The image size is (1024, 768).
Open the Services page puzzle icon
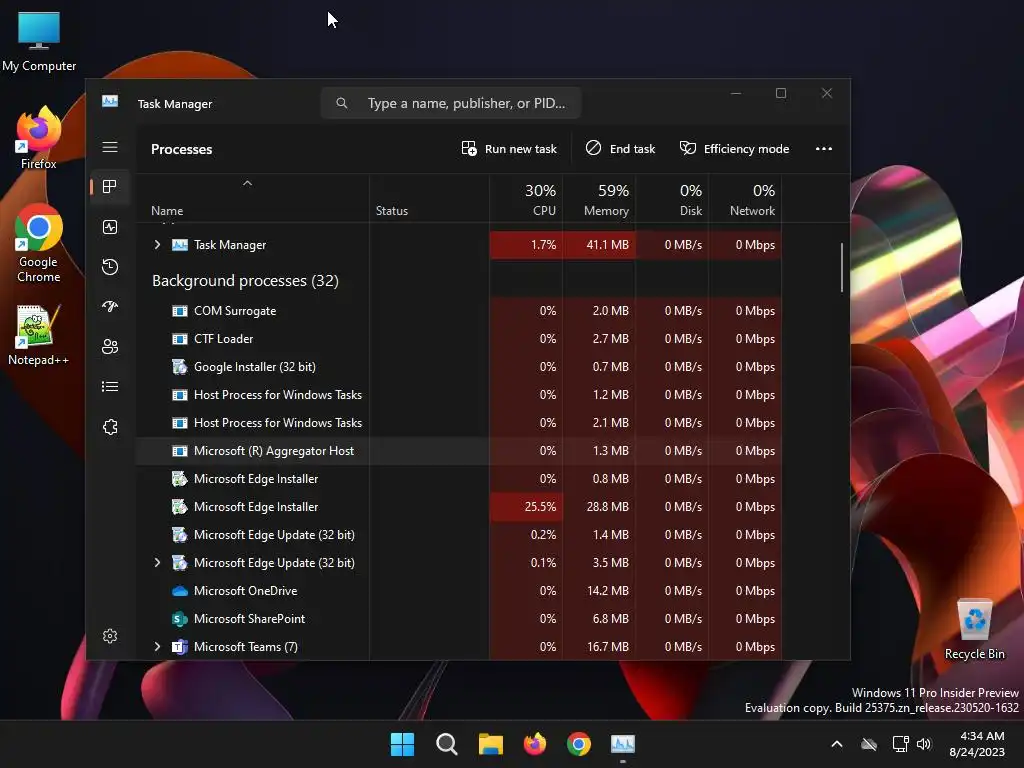110,426
